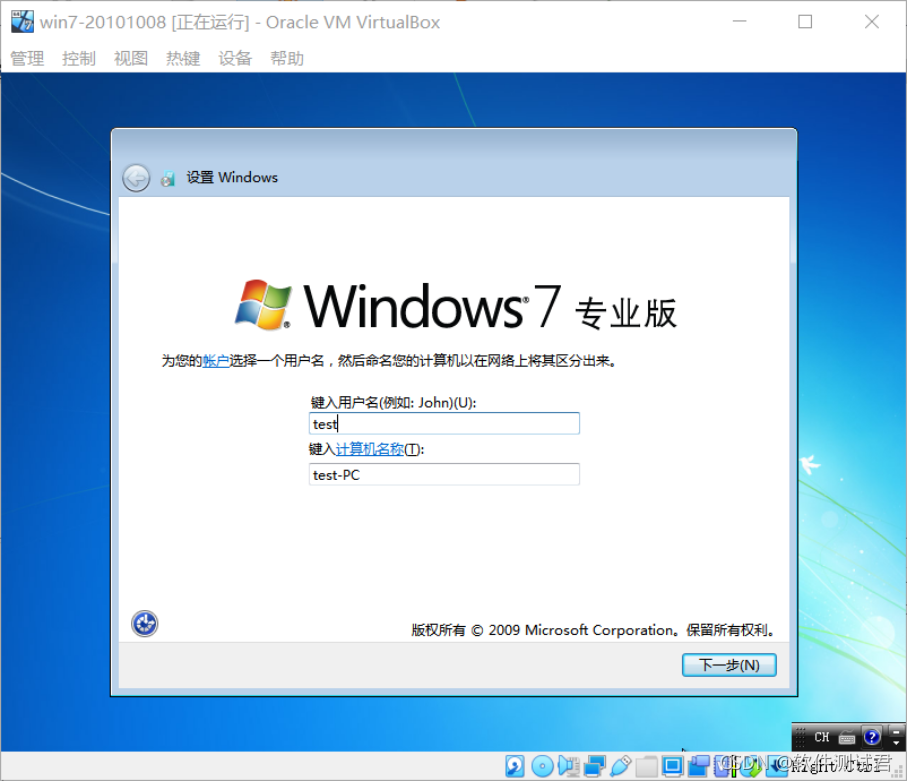Click the VirtualBox title bar app icon

point(23,21)
